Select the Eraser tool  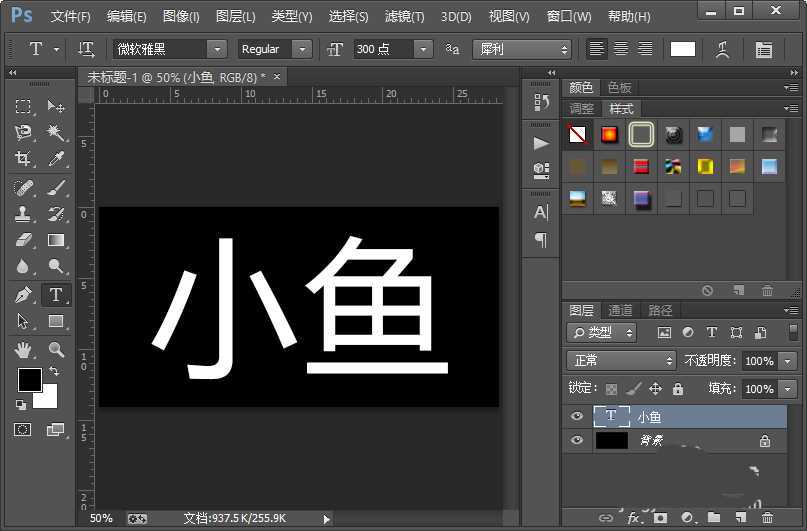pos(24,240)
